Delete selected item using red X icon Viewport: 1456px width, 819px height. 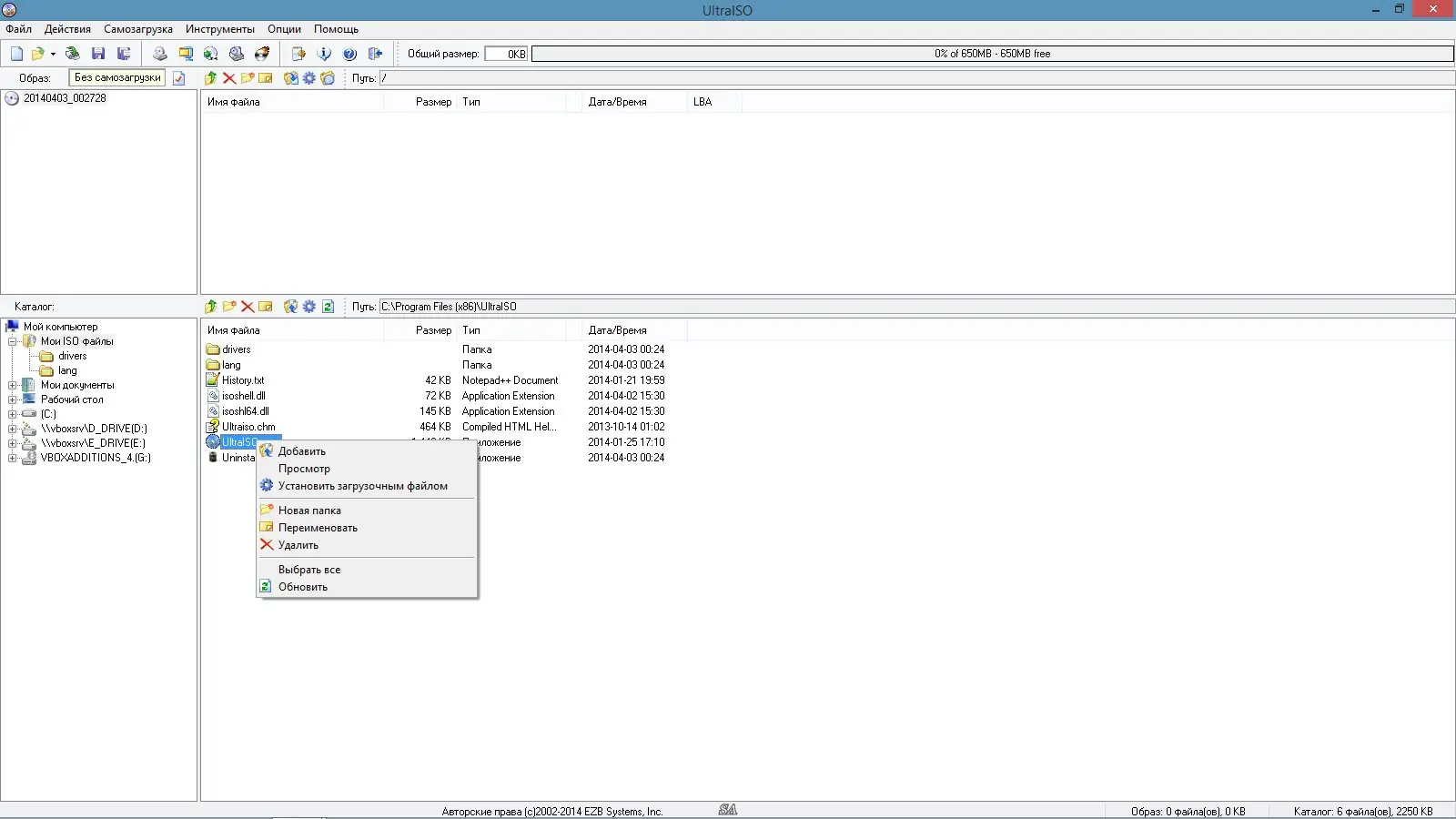[x=228, y=78]
